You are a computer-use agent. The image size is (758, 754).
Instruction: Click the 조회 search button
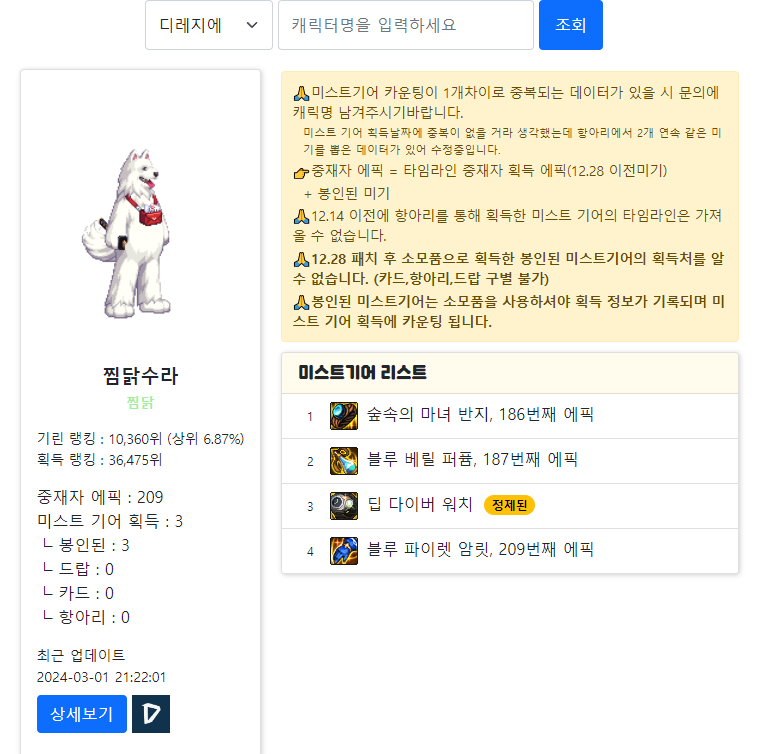570,25
